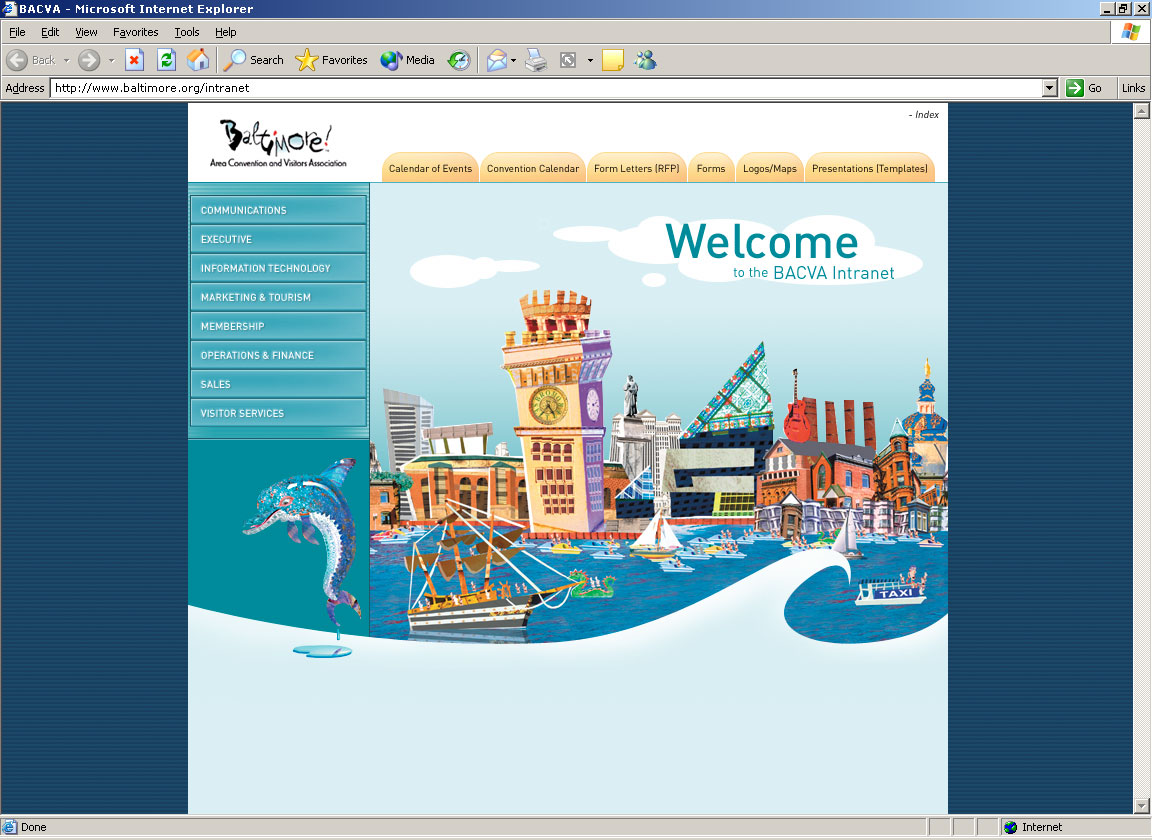
Task: Click the yellow Discuss note icon
Action: pyautogui.click(x=612, y=60)
